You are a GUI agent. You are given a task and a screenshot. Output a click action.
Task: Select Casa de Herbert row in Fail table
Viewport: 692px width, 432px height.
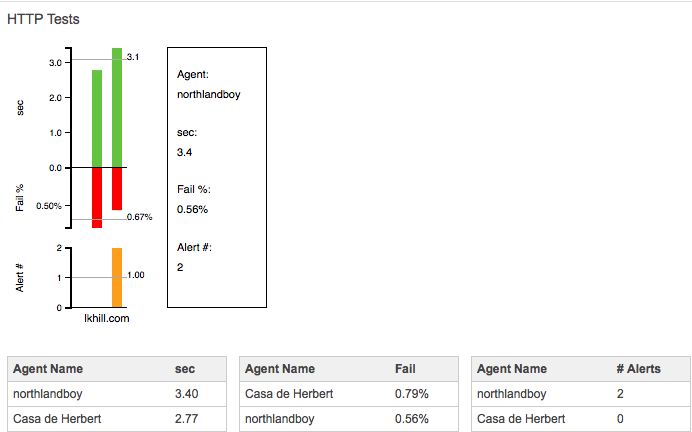(x=349, y=394)
